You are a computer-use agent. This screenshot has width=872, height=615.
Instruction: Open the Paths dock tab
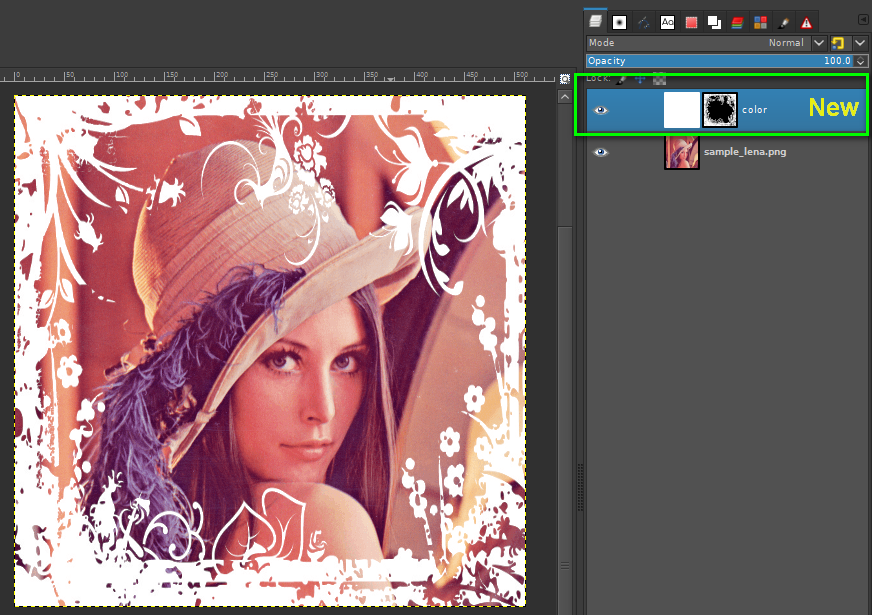(x=643, y=22)
